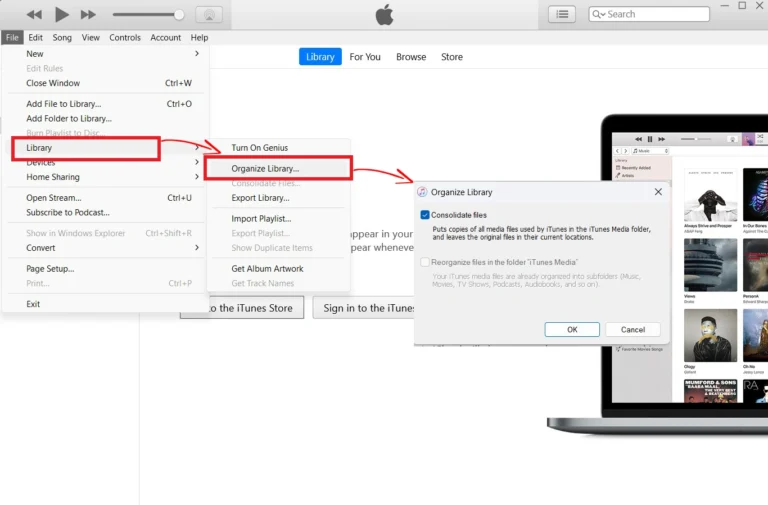Image resolution: width=768 pixels, height=505 pixels.
Task: Select Add Folder to Library
Action: [x=105, y=119]
